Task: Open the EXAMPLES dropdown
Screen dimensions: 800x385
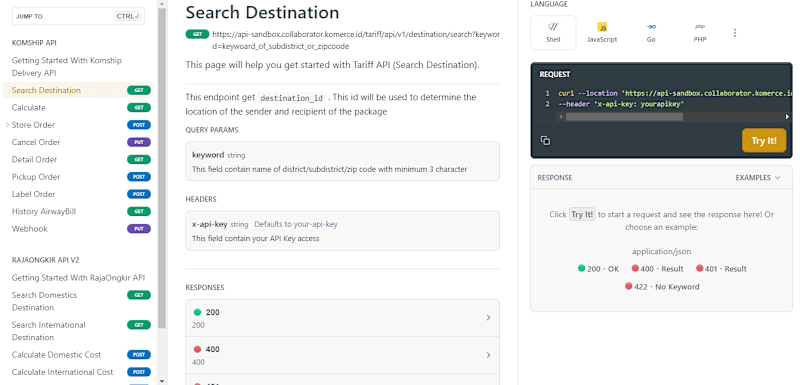Action: pos(758,178)
